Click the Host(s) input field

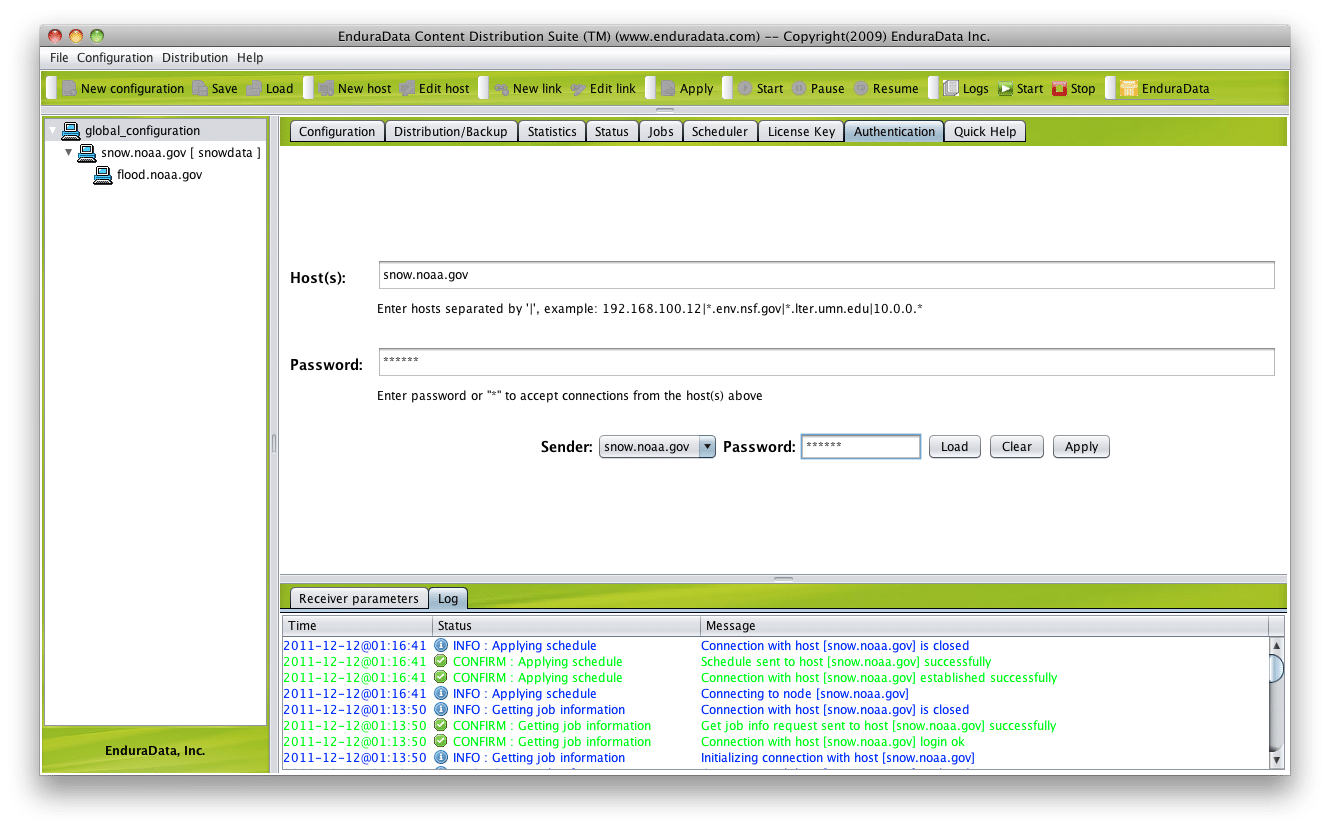coord(826,275)
